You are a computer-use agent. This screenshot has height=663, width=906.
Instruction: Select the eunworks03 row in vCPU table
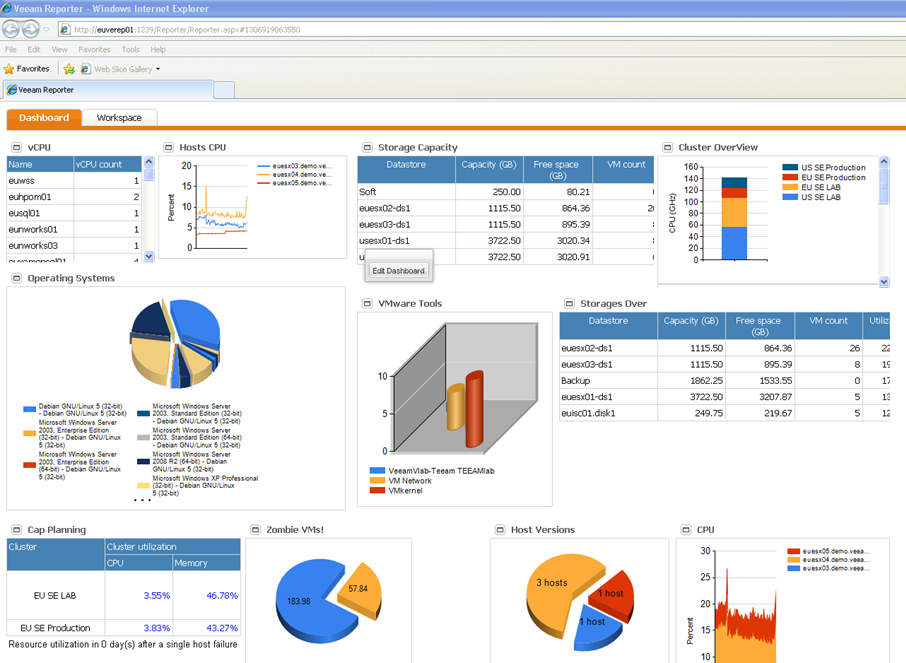[x=74, y=245]
